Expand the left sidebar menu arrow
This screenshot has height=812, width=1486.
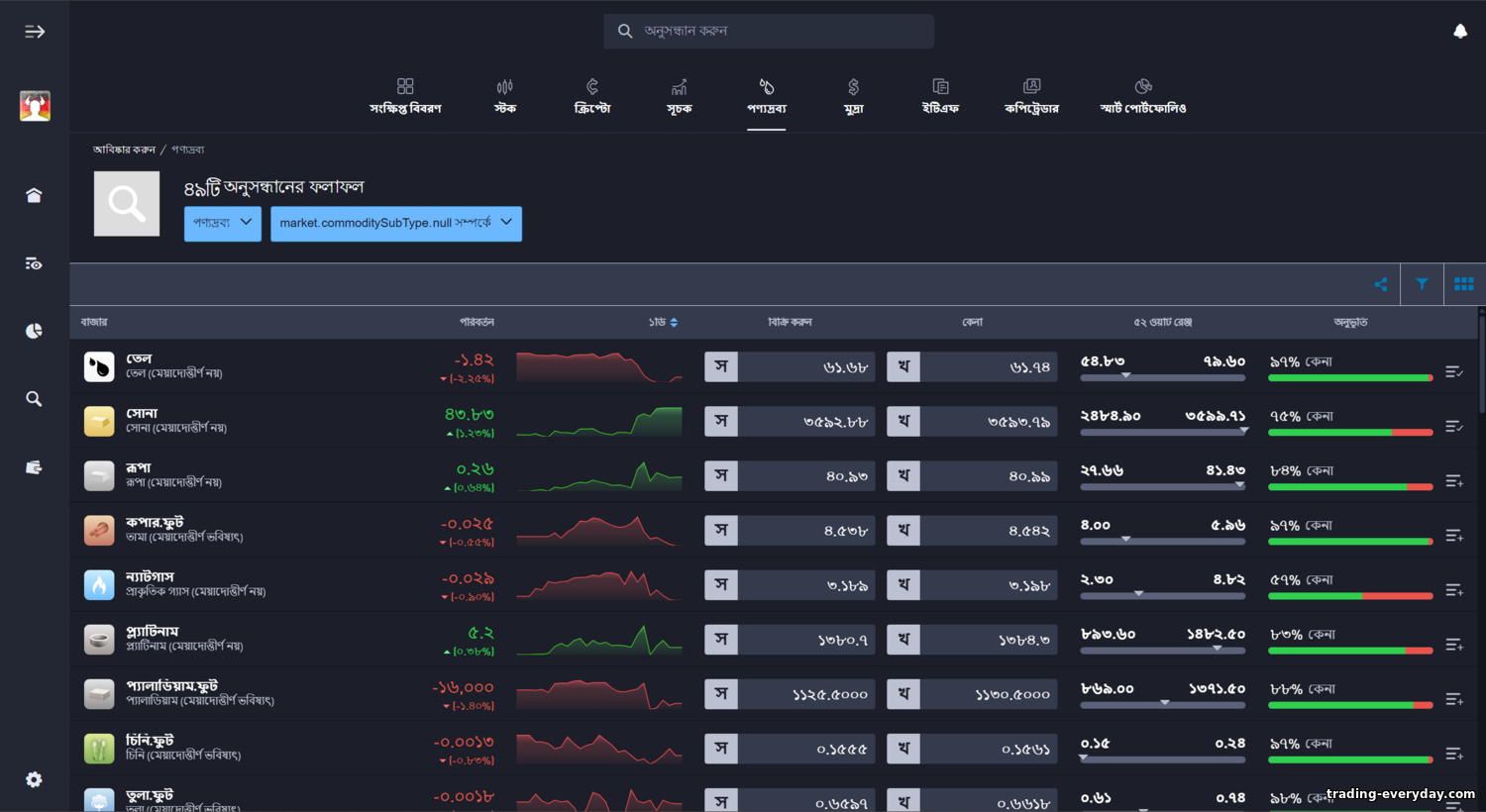pos(35,32)
